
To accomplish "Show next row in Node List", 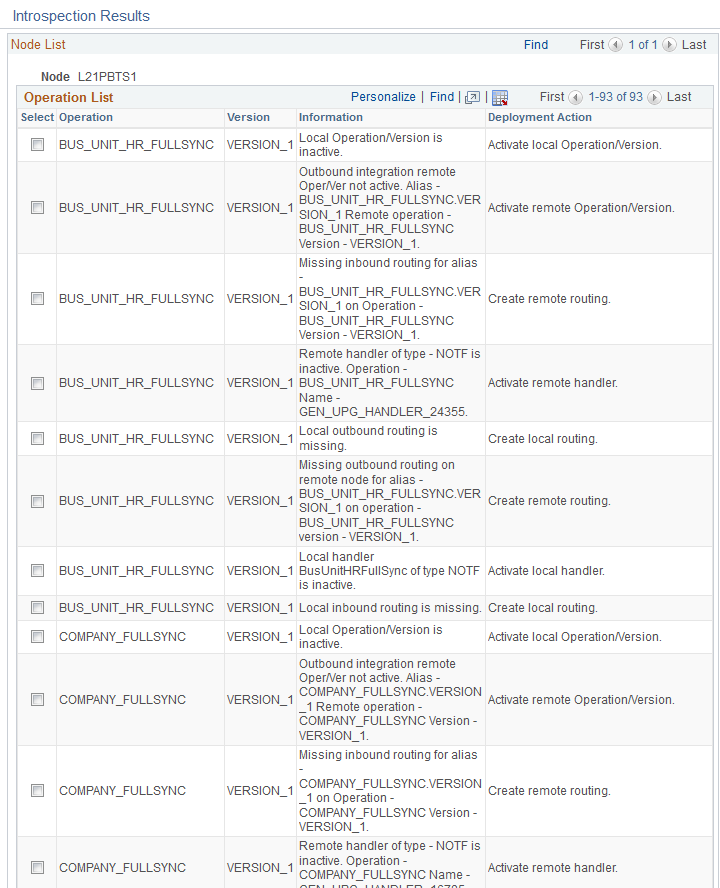I will click(x=669, y=45).
